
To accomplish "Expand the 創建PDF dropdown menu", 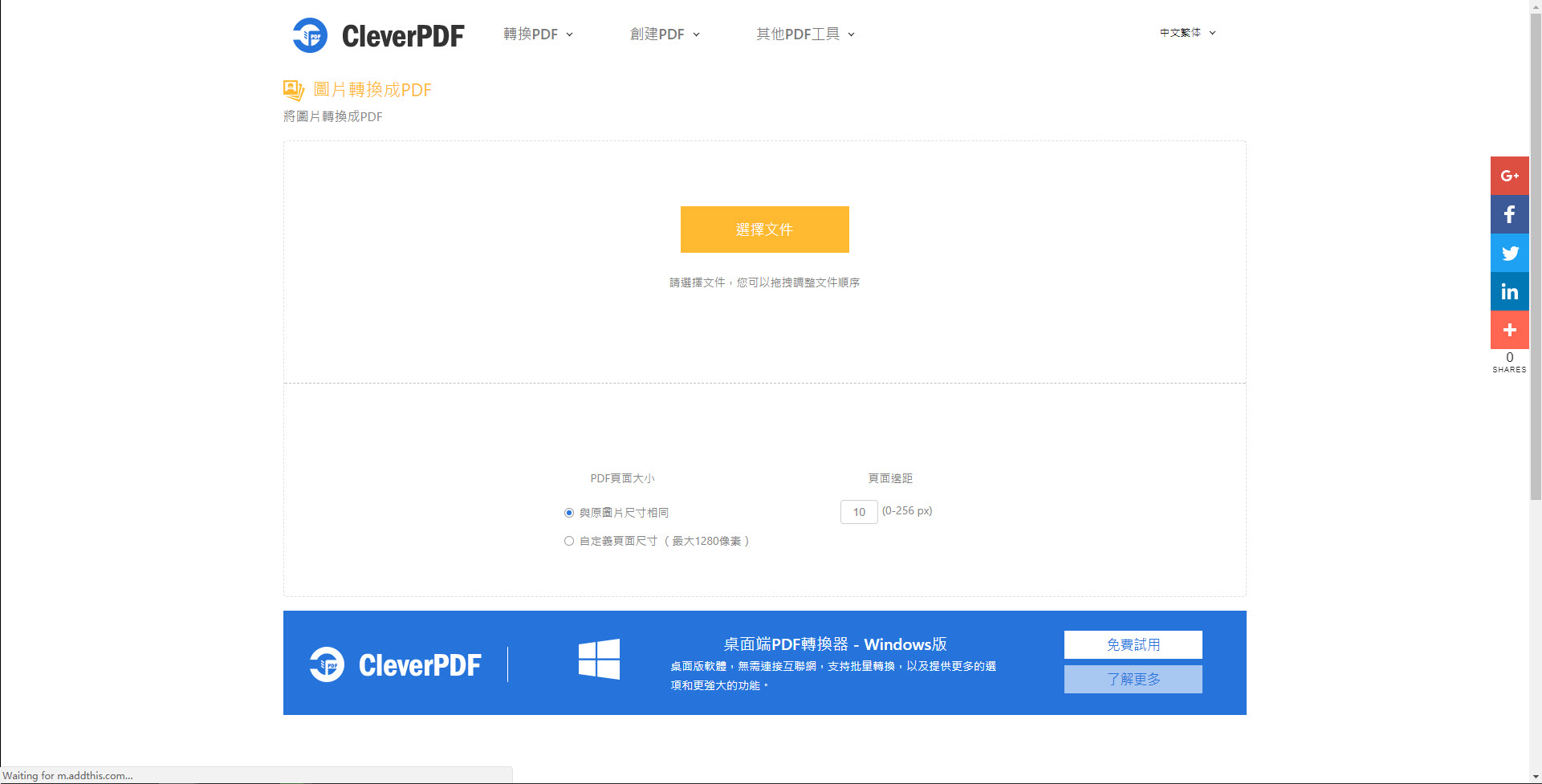I will (x=665, y=35).
